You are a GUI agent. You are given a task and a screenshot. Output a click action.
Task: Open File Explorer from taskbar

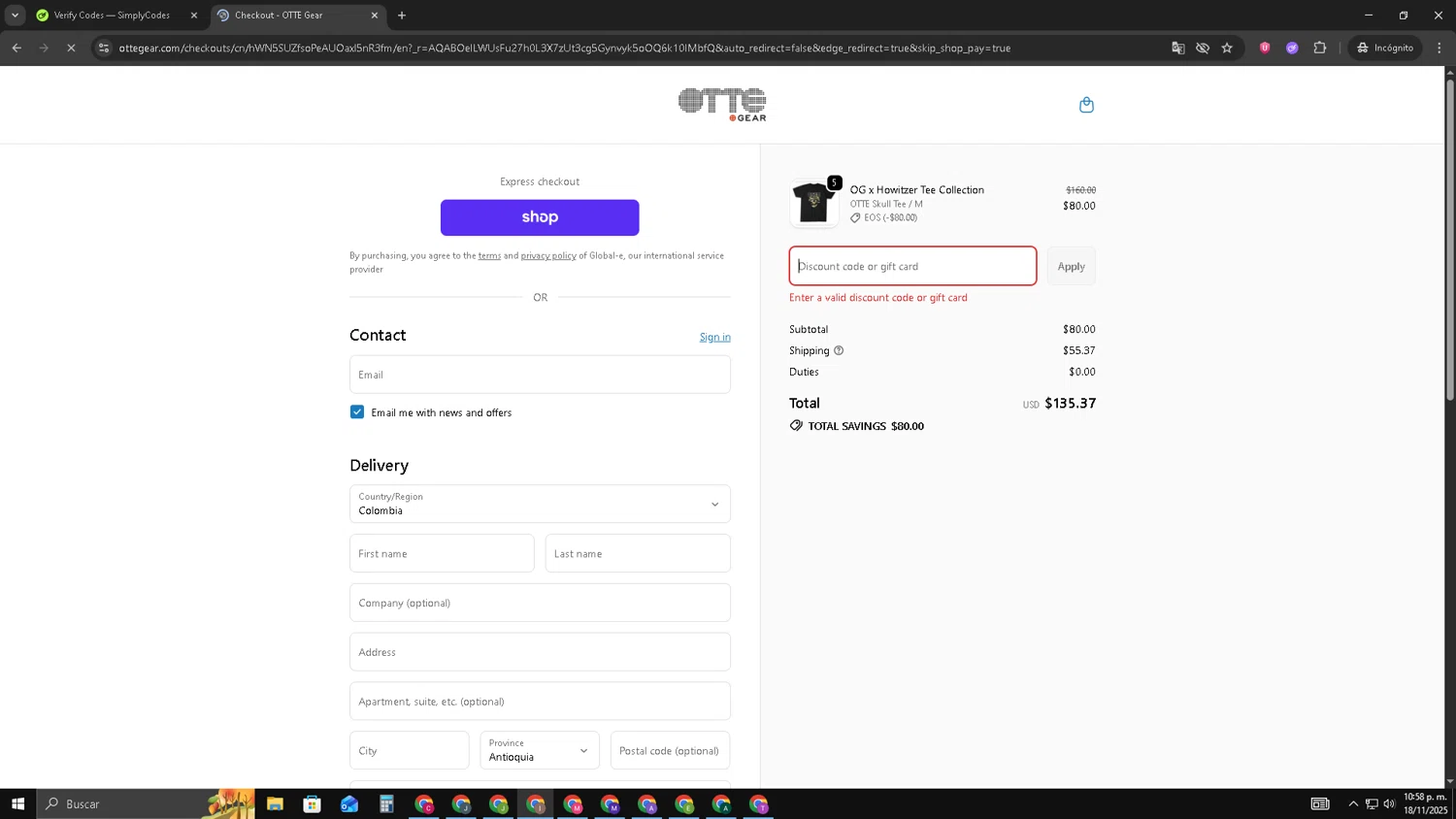tap(275, 803)
